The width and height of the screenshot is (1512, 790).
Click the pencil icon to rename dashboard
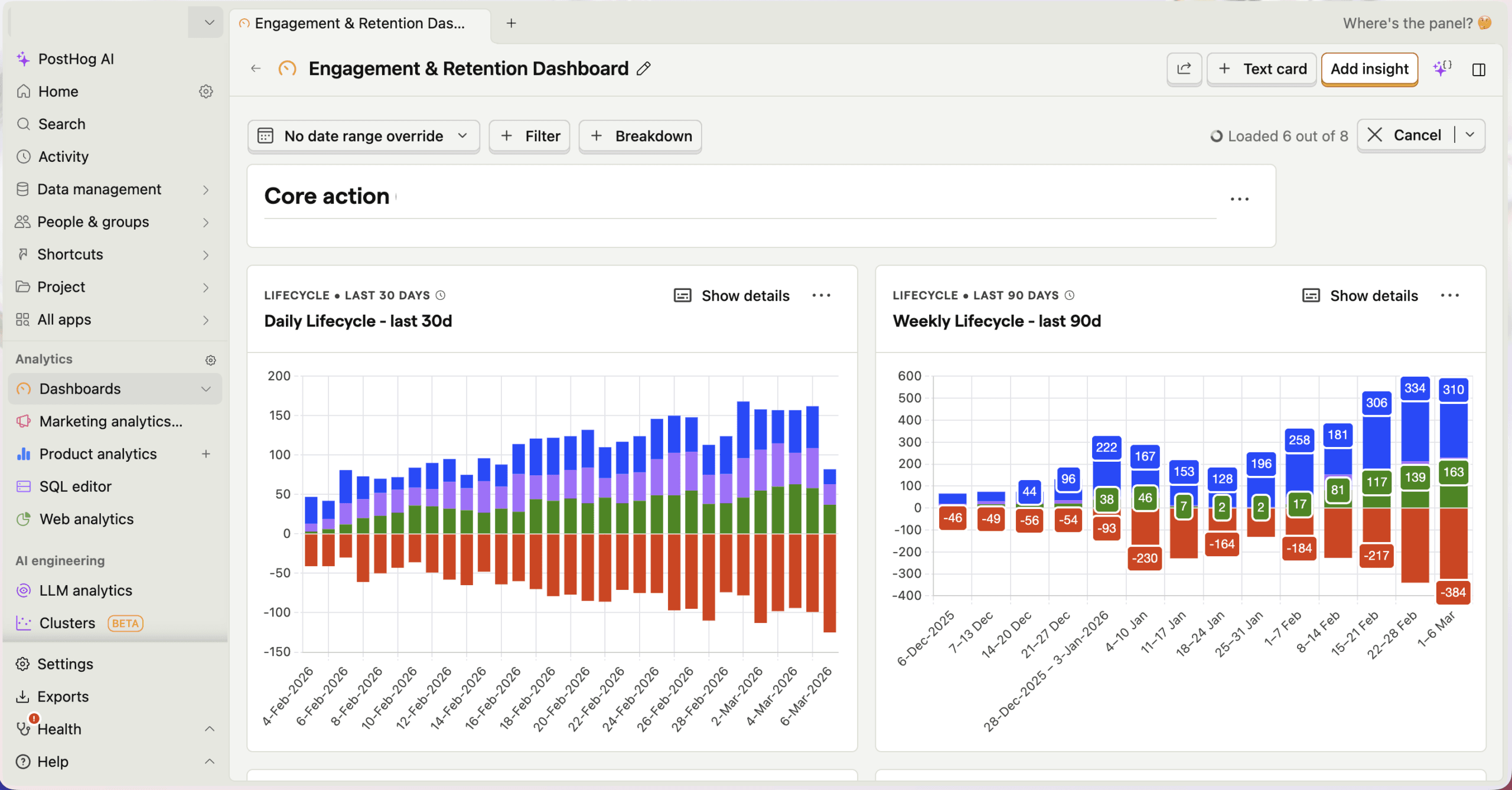pyautogui.click(x=644, y=69)
